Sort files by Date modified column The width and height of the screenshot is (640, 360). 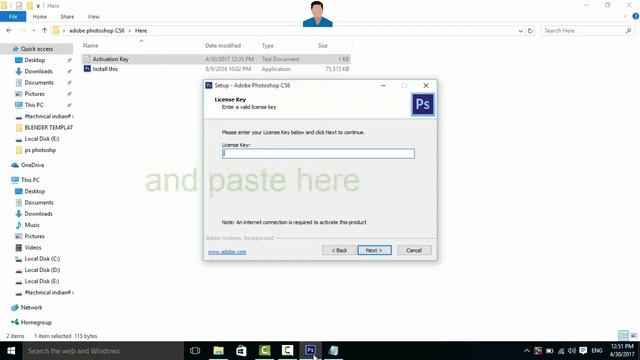pos(223,46)
